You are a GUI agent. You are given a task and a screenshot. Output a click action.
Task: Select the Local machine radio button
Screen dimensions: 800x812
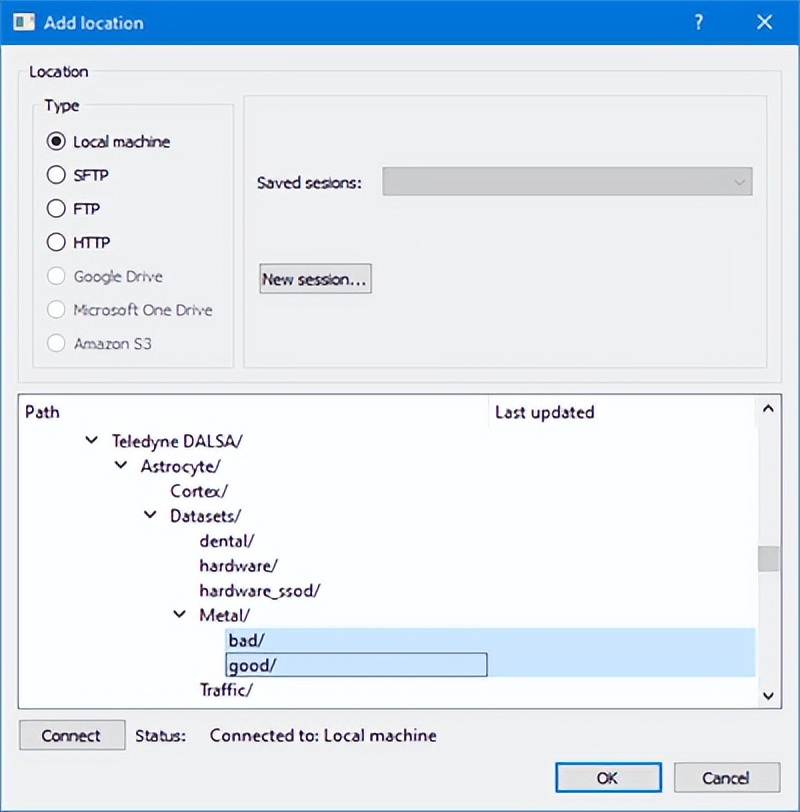[x=56, y=142]
